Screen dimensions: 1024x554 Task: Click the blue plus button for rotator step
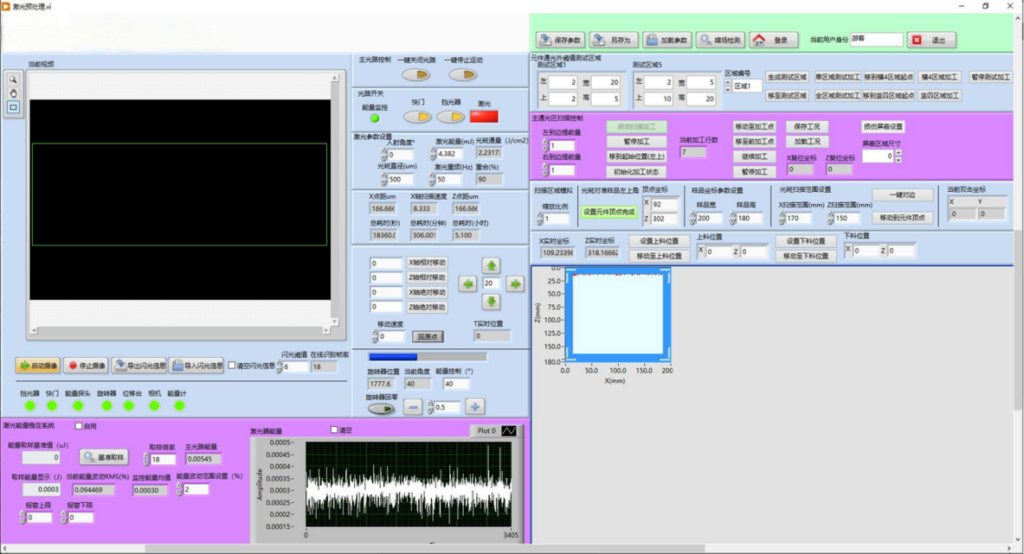point(475,407)
